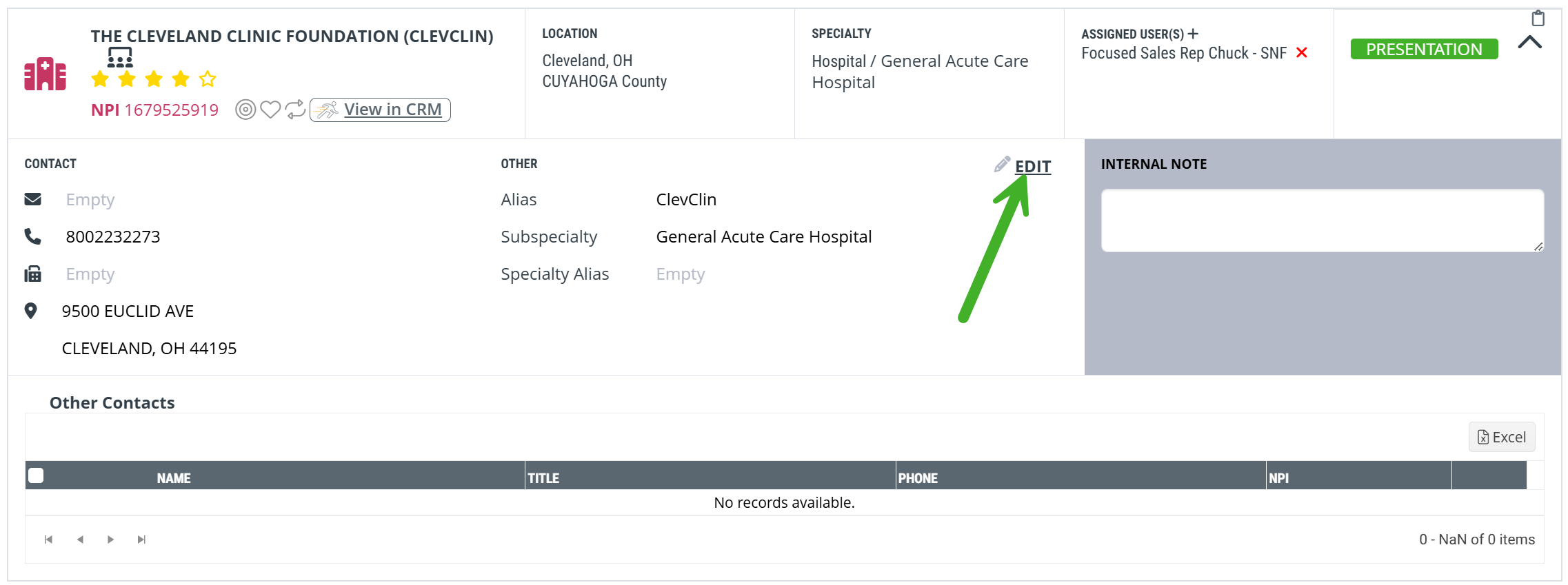The width and height of the screenshot is (1568, 585).
Task: Click inside the Internal Note text area
Action: pyautogui.click(x=1323, y=220)
